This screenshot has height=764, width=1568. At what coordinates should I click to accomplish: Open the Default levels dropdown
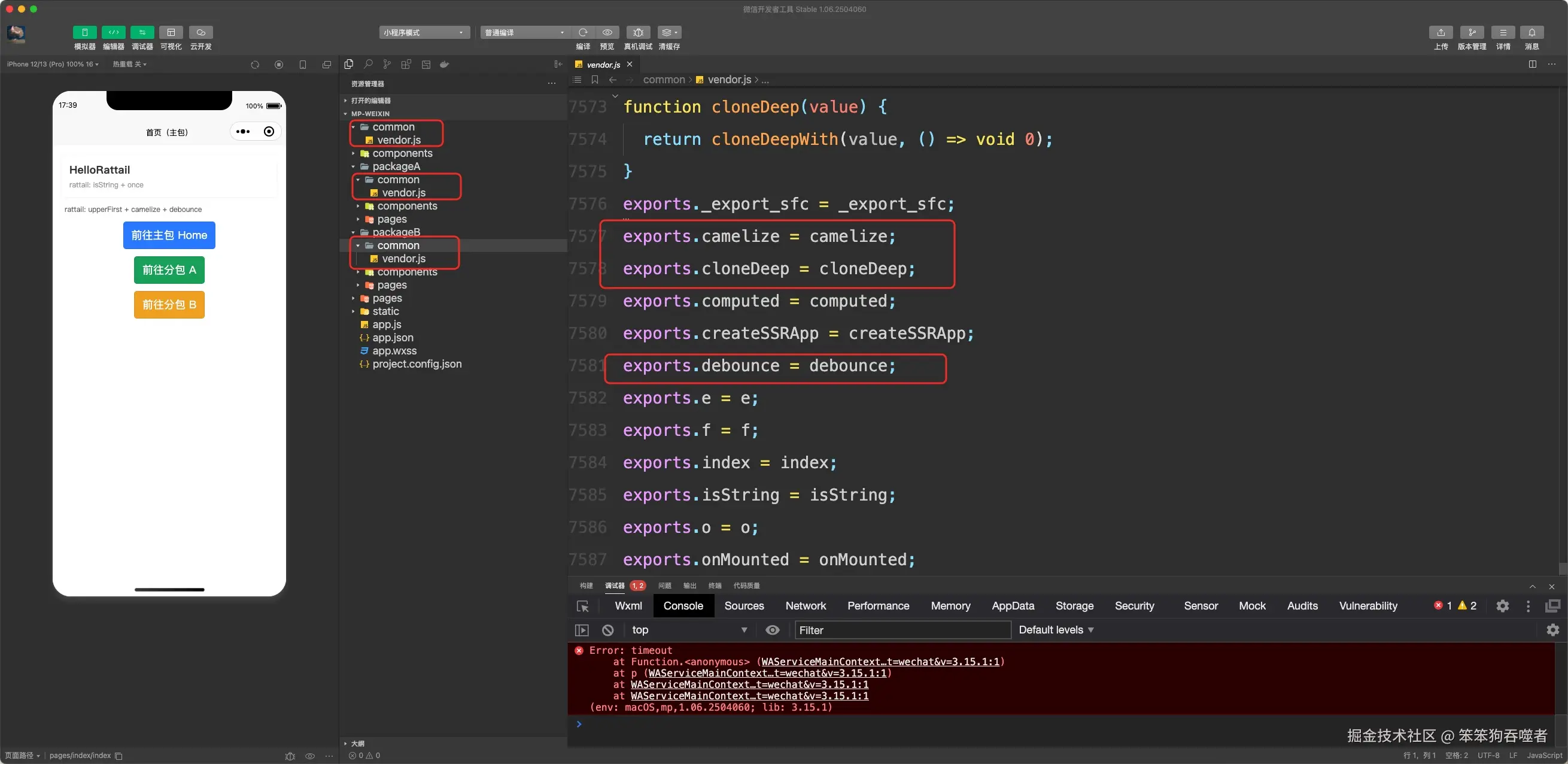tap(1056, 630)
